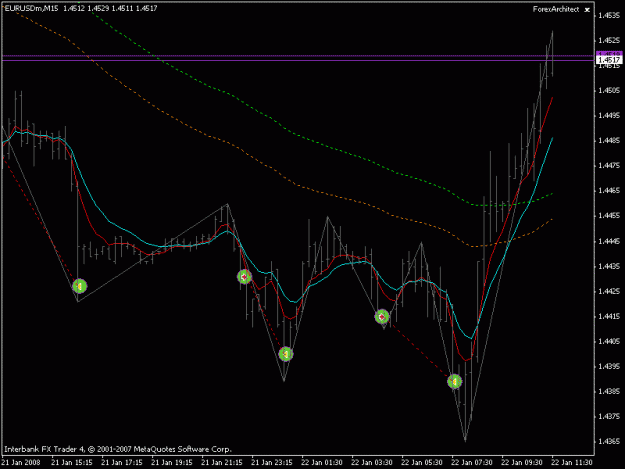Click the 21 Jan 23:15 time axis label
Image resolution: width=625 pixels, height=469 pixels.
point(272,463)
